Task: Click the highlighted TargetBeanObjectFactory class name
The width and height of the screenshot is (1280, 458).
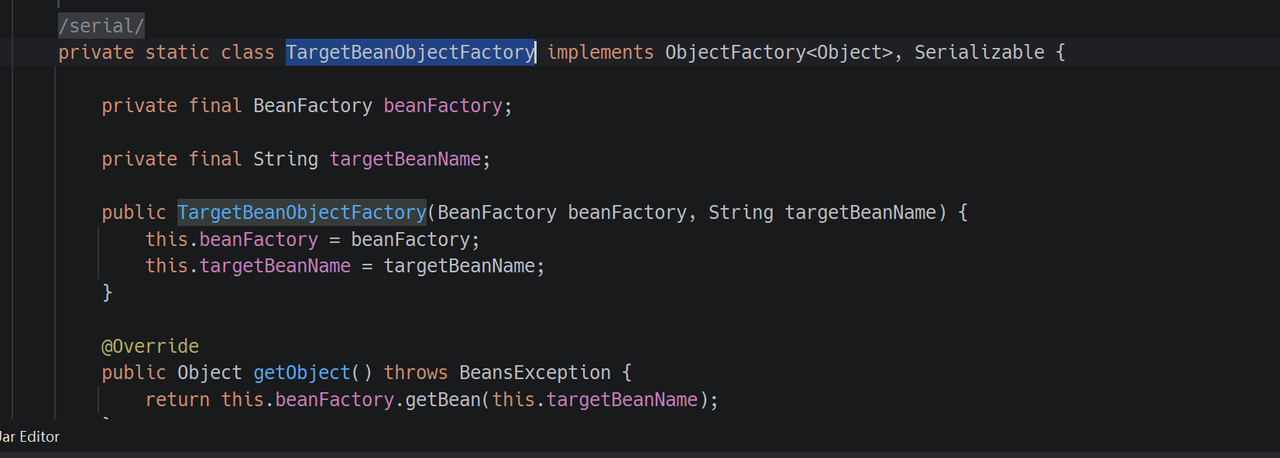Action: [410, 52]
